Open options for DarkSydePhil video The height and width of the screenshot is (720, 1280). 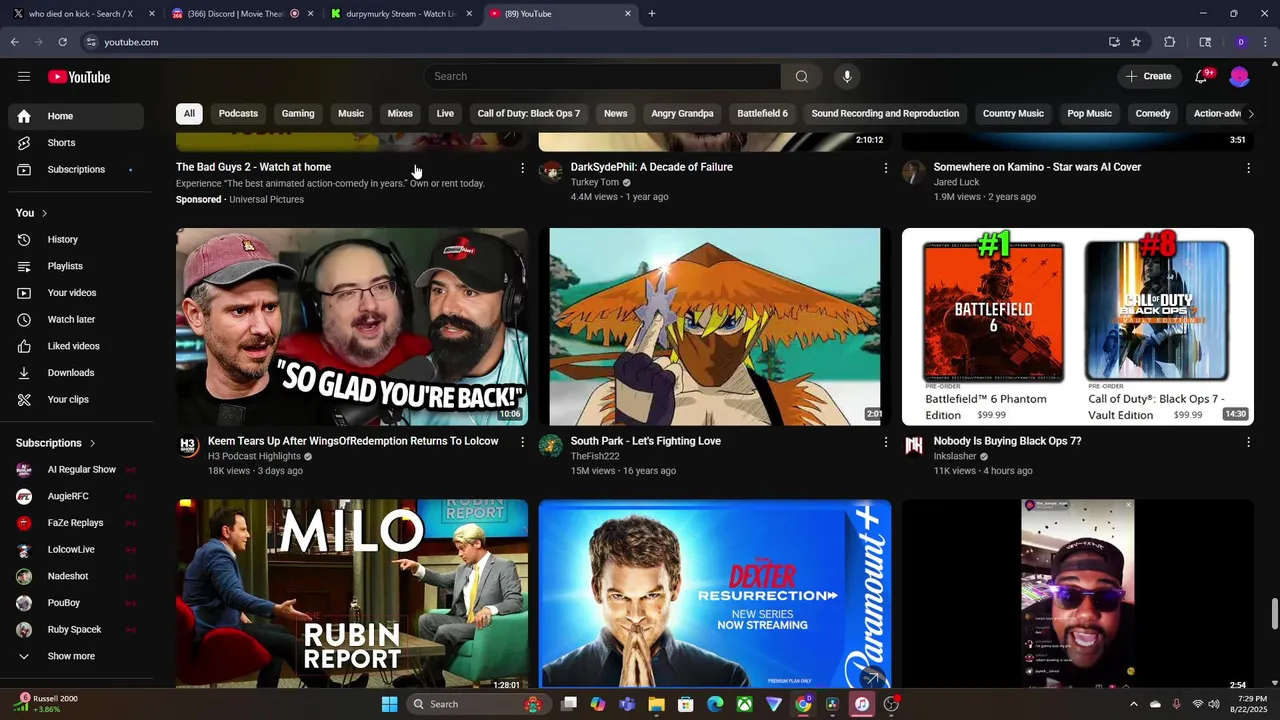point(885,168)
